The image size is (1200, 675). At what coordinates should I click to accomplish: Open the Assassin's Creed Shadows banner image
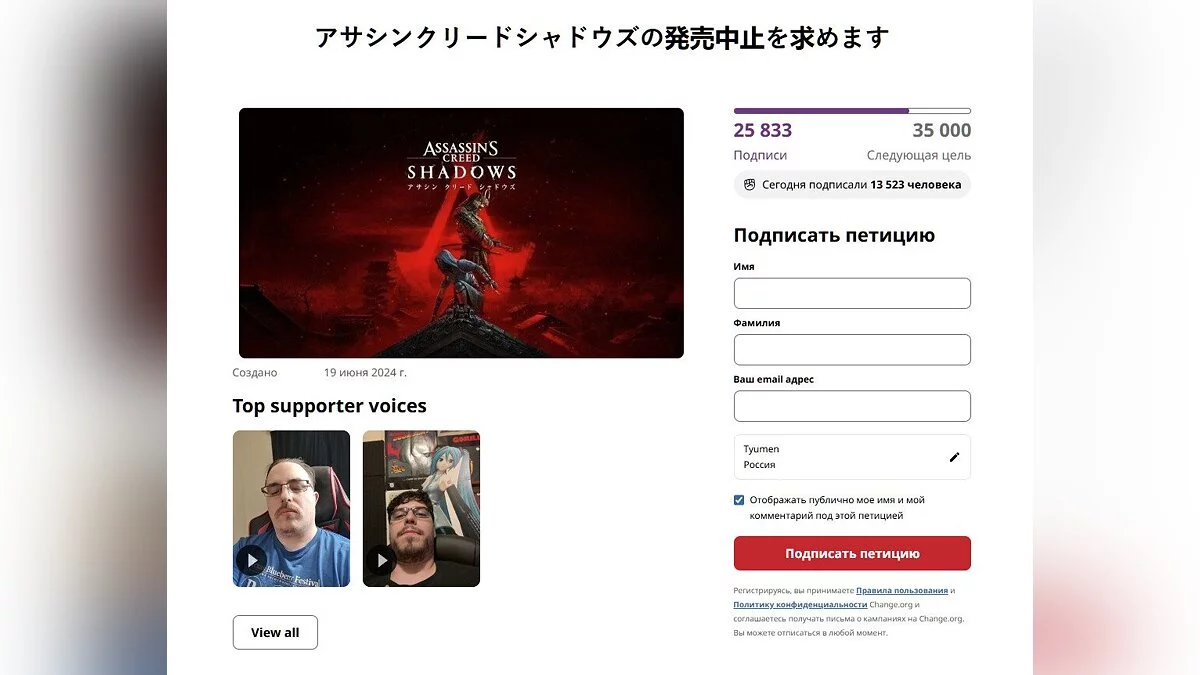461,233
